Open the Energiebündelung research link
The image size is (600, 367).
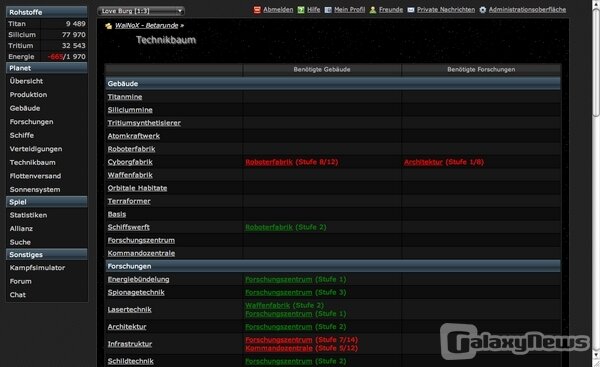click(x=139, y=279)
